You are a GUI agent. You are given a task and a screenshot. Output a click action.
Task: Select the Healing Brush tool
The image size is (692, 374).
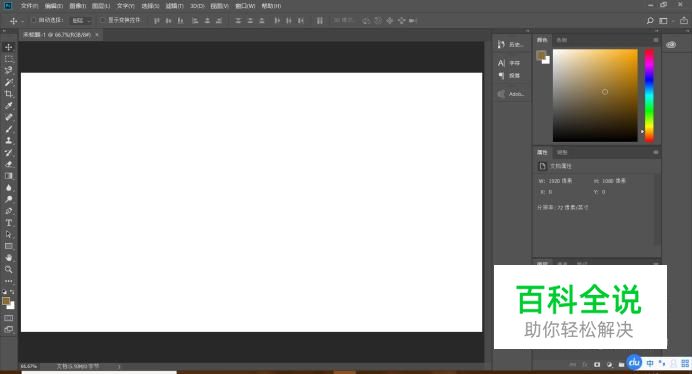[x=8, y=117]
